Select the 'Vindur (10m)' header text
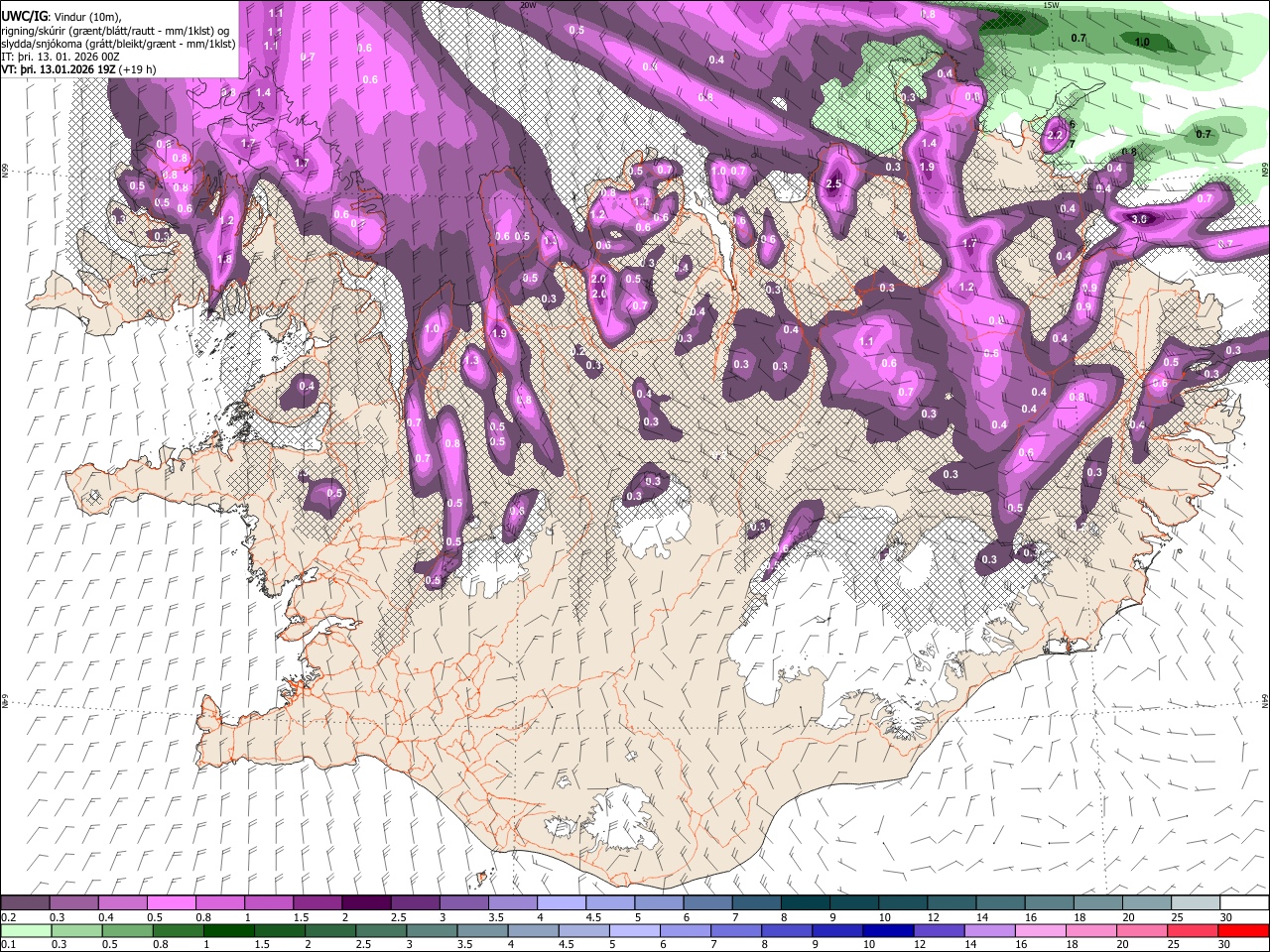Viewport: 1270px width, 952px height. pyautogui.click(x=86, y=16)
